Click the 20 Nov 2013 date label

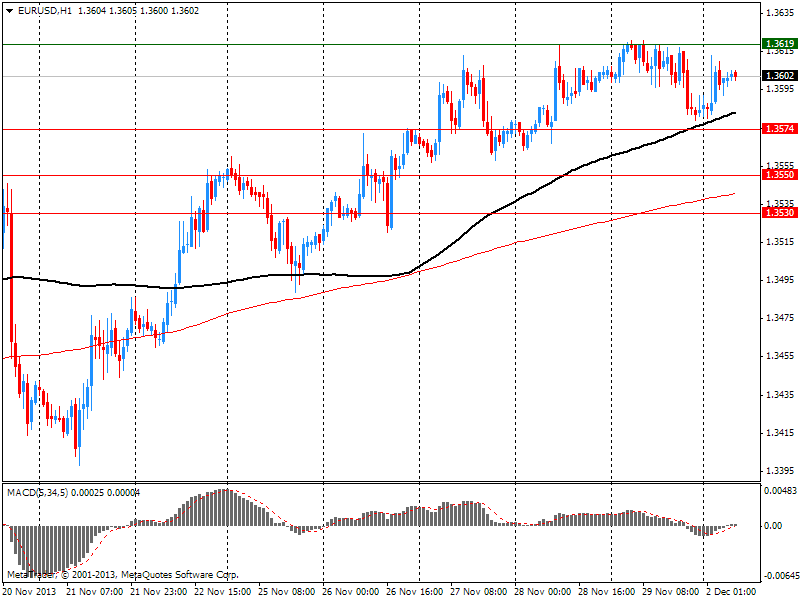click(31, 592)
